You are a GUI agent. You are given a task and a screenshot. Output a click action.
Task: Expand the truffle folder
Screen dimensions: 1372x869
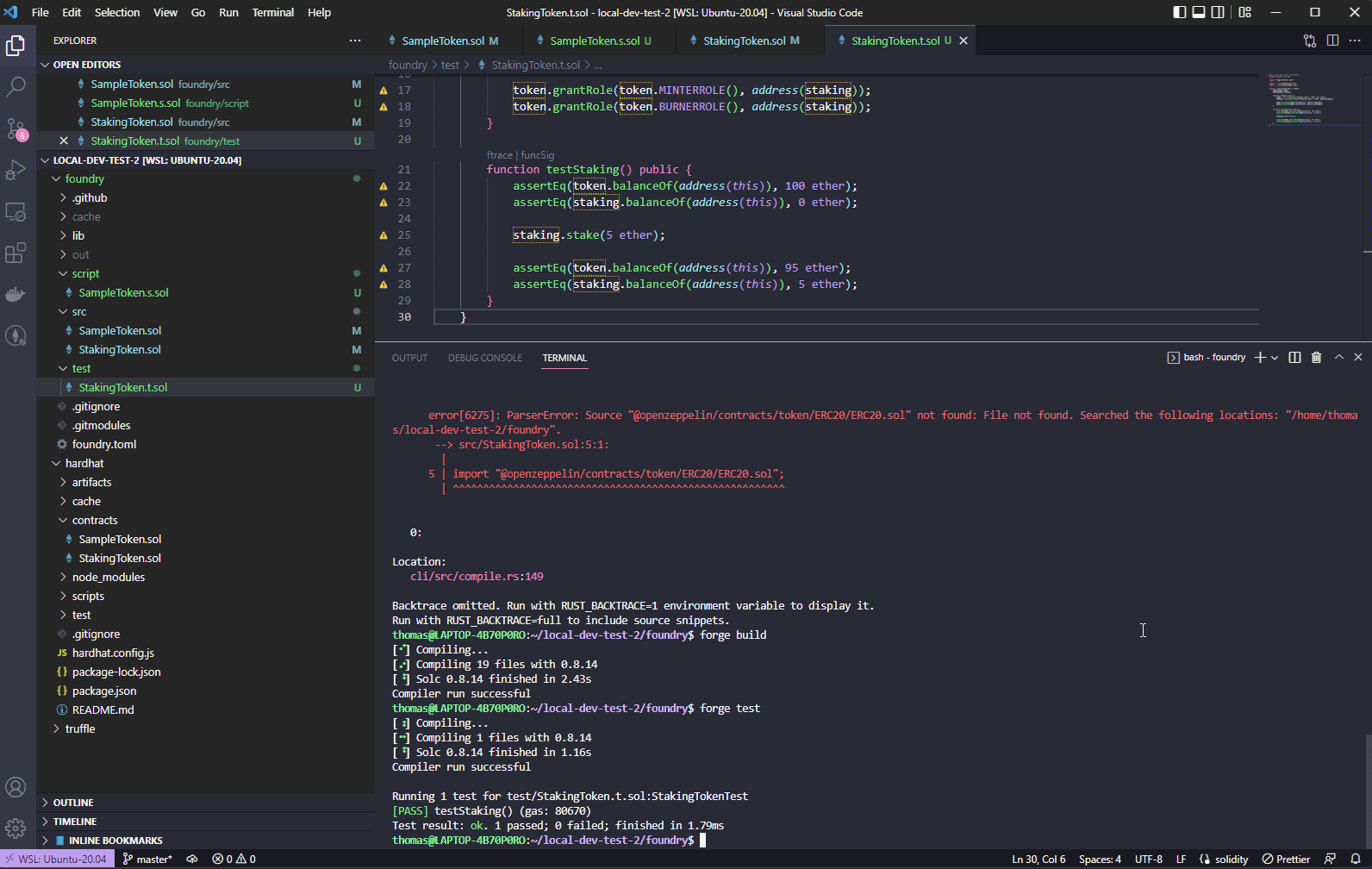(205, 728)
